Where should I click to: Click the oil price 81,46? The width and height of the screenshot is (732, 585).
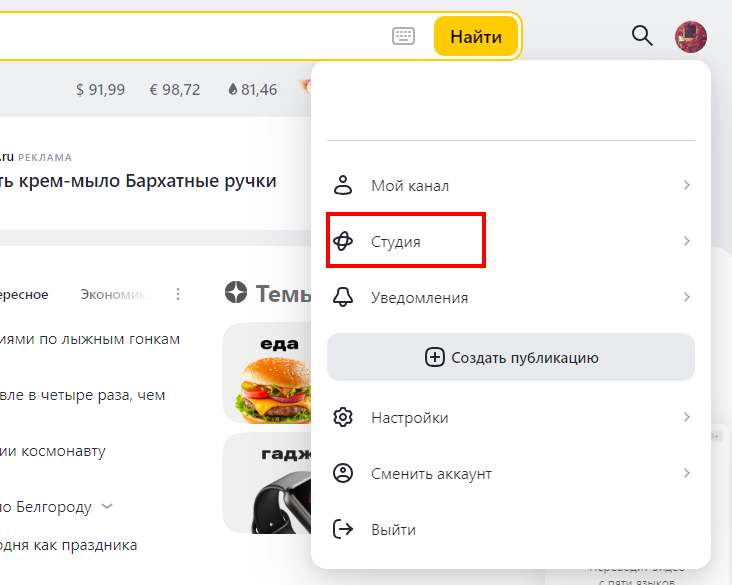pos(259,89)
